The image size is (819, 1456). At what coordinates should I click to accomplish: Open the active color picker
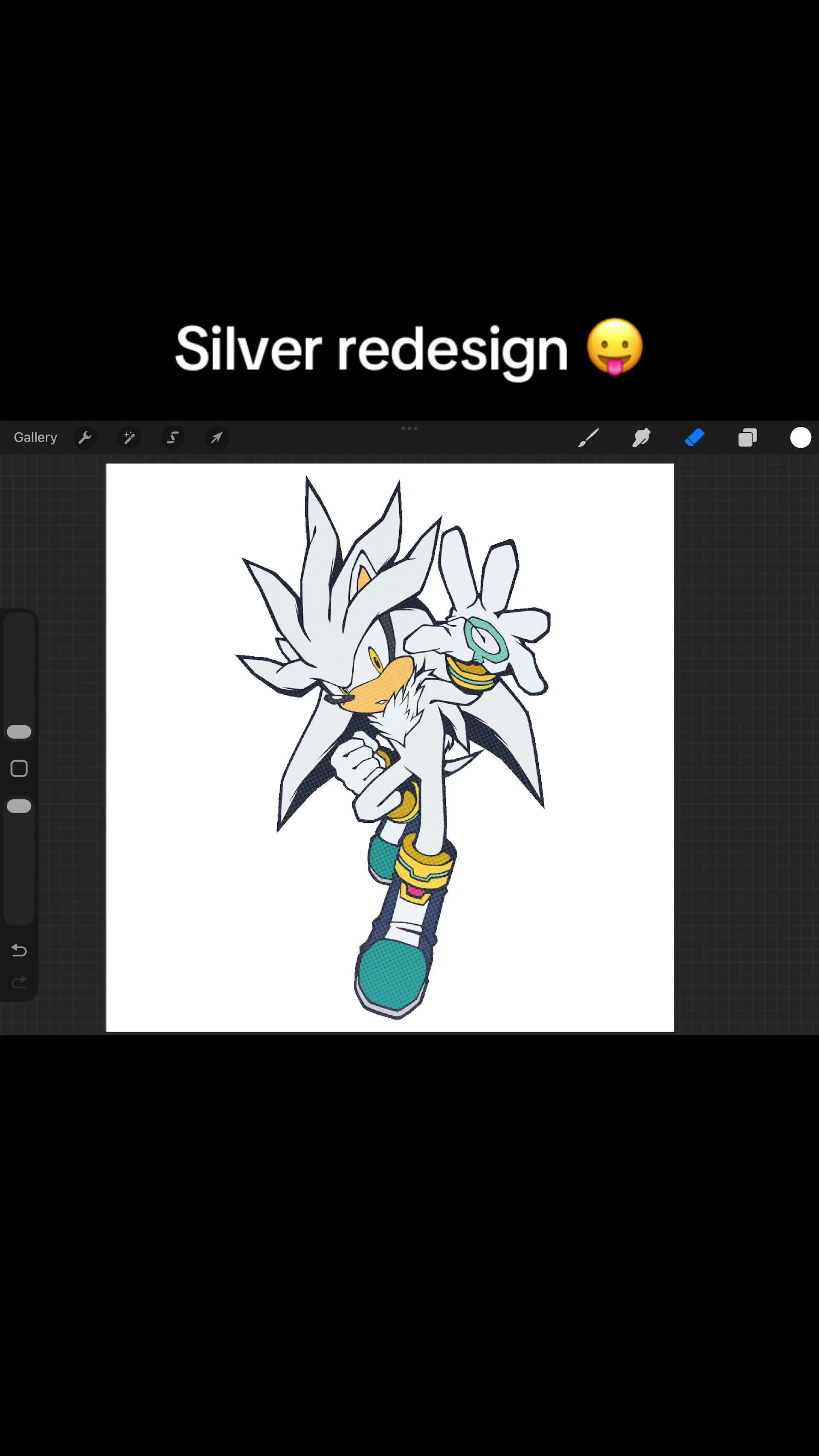click(800, 437)
